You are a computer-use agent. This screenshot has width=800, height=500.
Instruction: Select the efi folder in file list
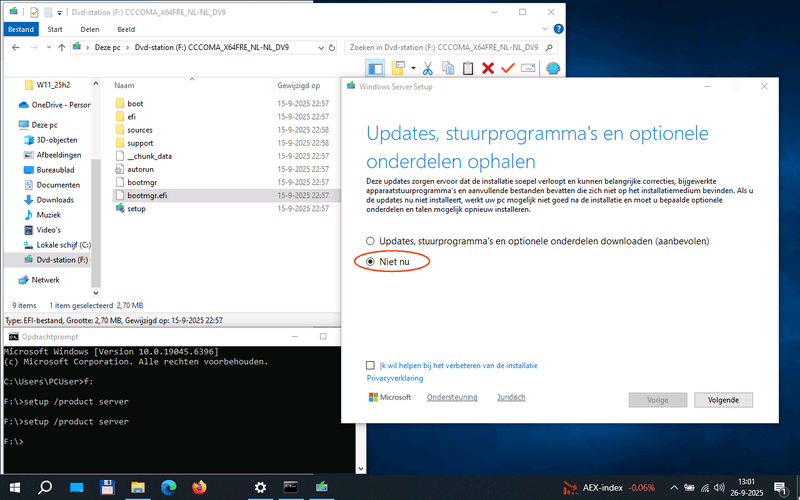point(126,117)
